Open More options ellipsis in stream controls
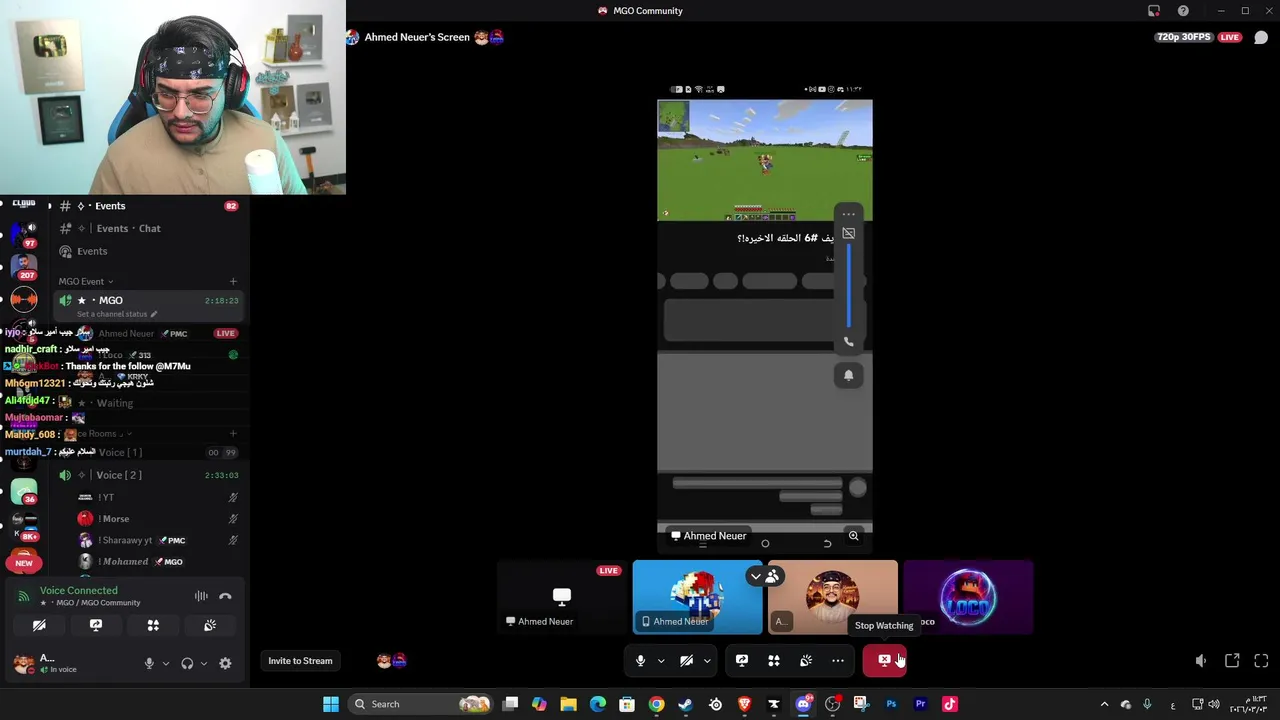Viewport: 1280px width, 720px height. coord(838,661)
